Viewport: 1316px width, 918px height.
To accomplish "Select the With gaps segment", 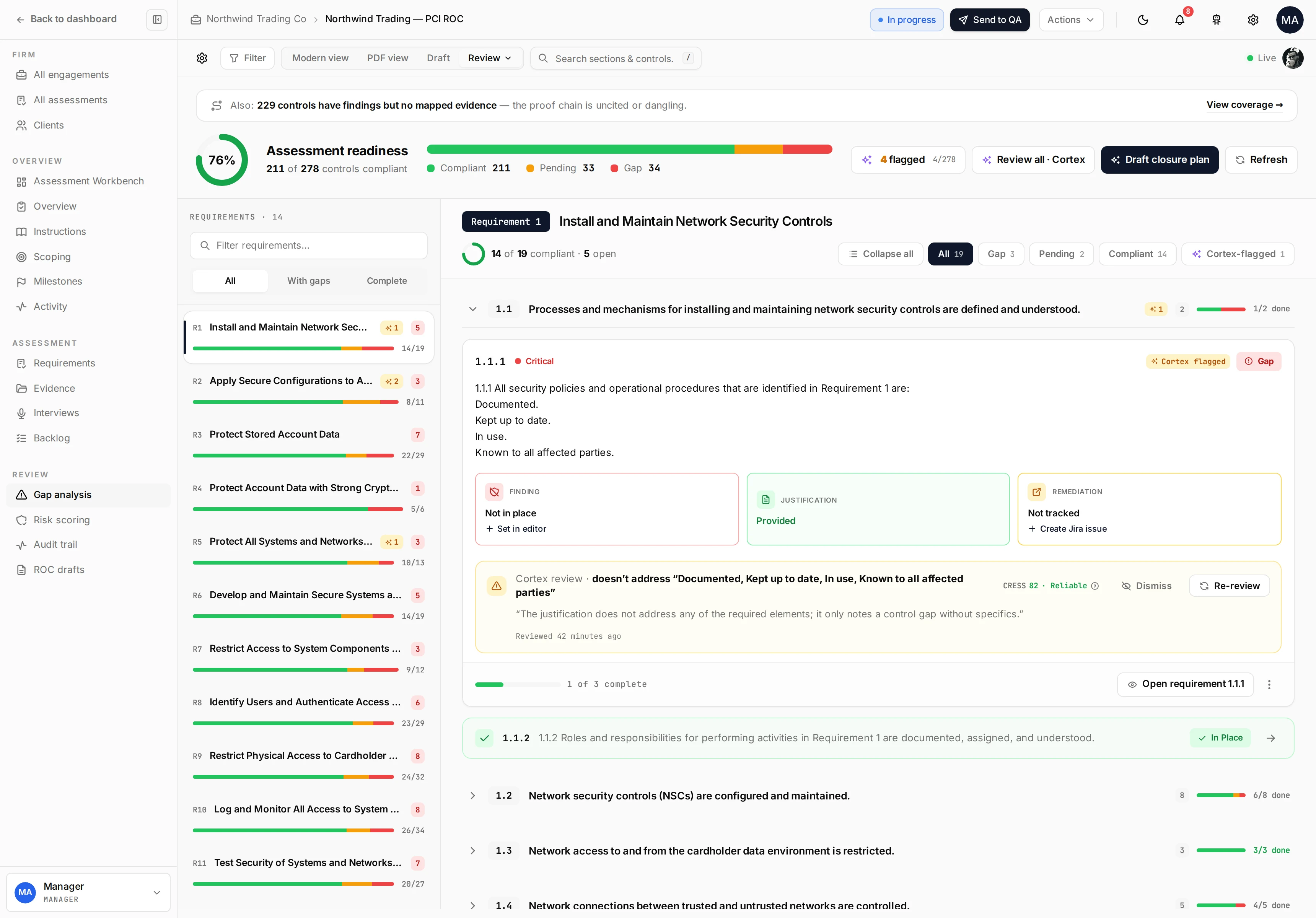I will click(x=308, y=281).
